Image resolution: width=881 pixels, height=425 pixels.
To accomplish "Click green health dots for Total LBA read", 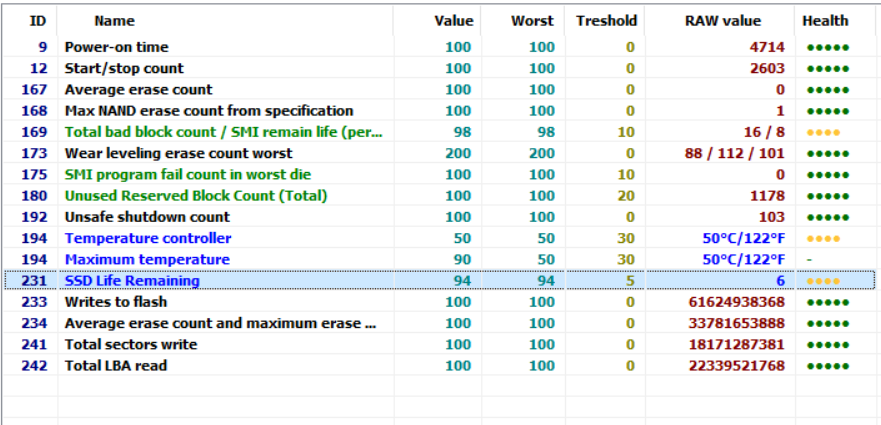I will coord(826,366).
